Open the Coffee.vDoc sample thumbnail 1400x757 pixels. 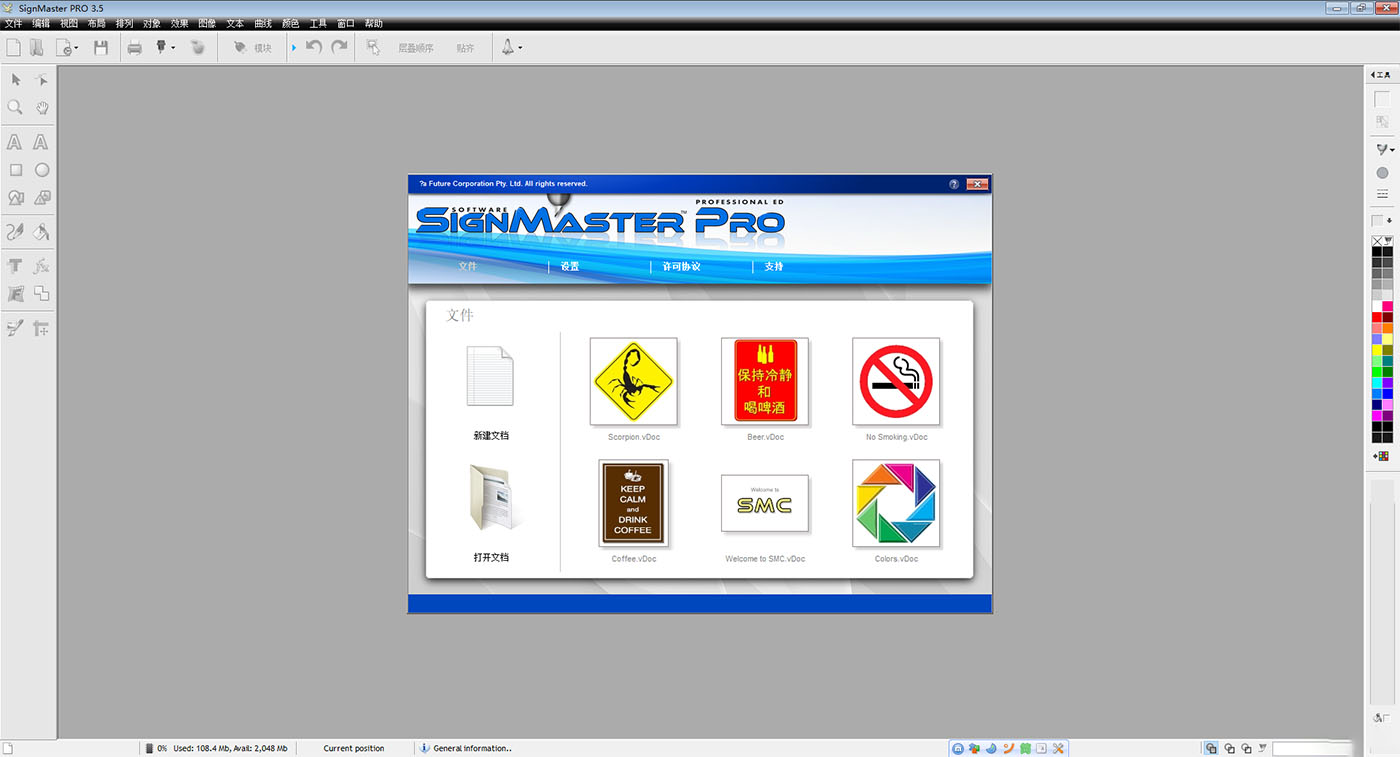click(633, 503)
